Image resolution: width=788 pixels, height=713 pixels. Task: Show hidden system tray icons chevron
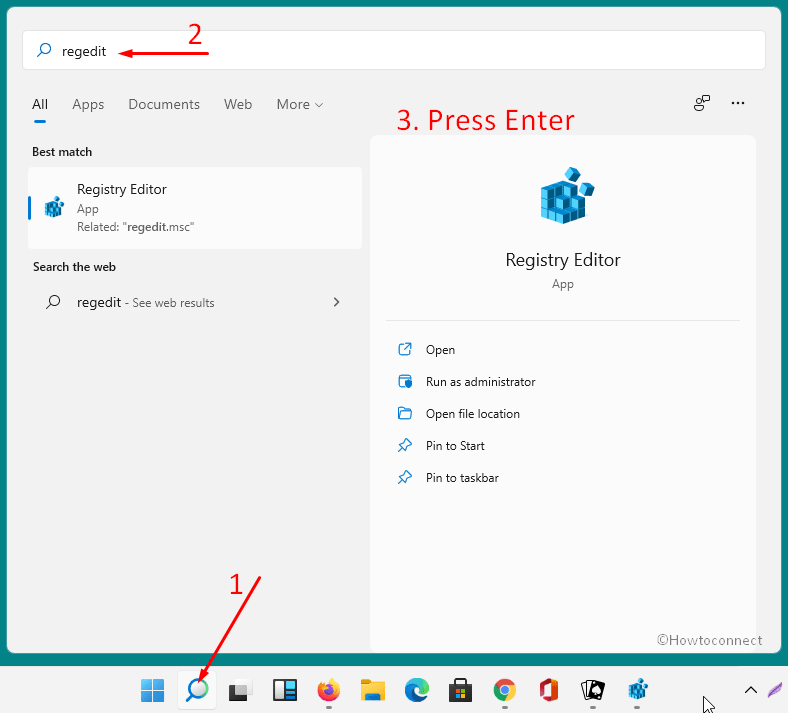tap(750, 690)
